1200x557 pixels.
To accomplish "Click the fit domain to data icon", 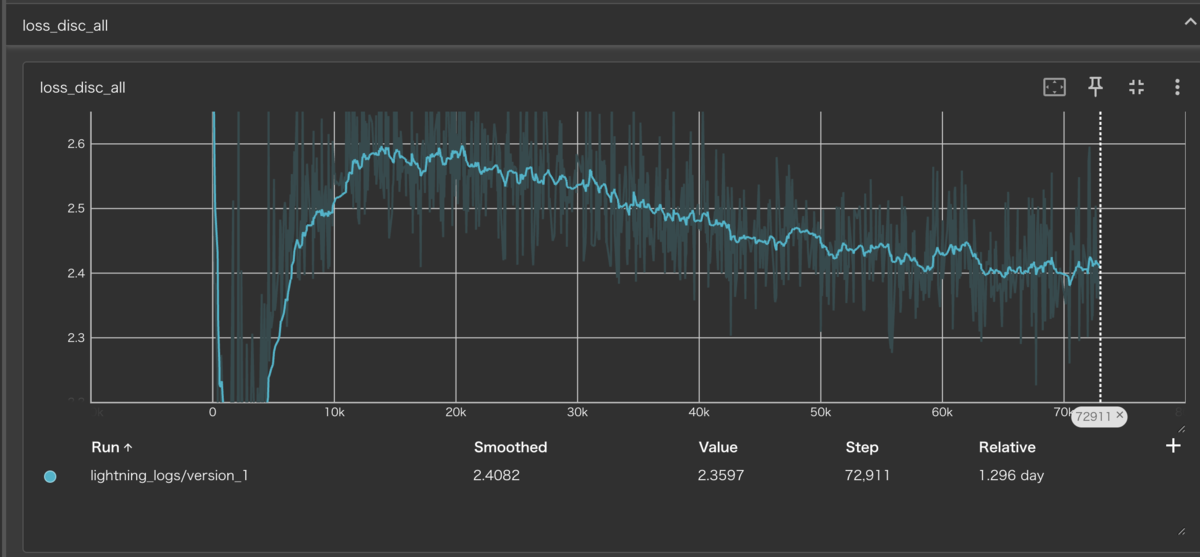I will click(1054, 87).
